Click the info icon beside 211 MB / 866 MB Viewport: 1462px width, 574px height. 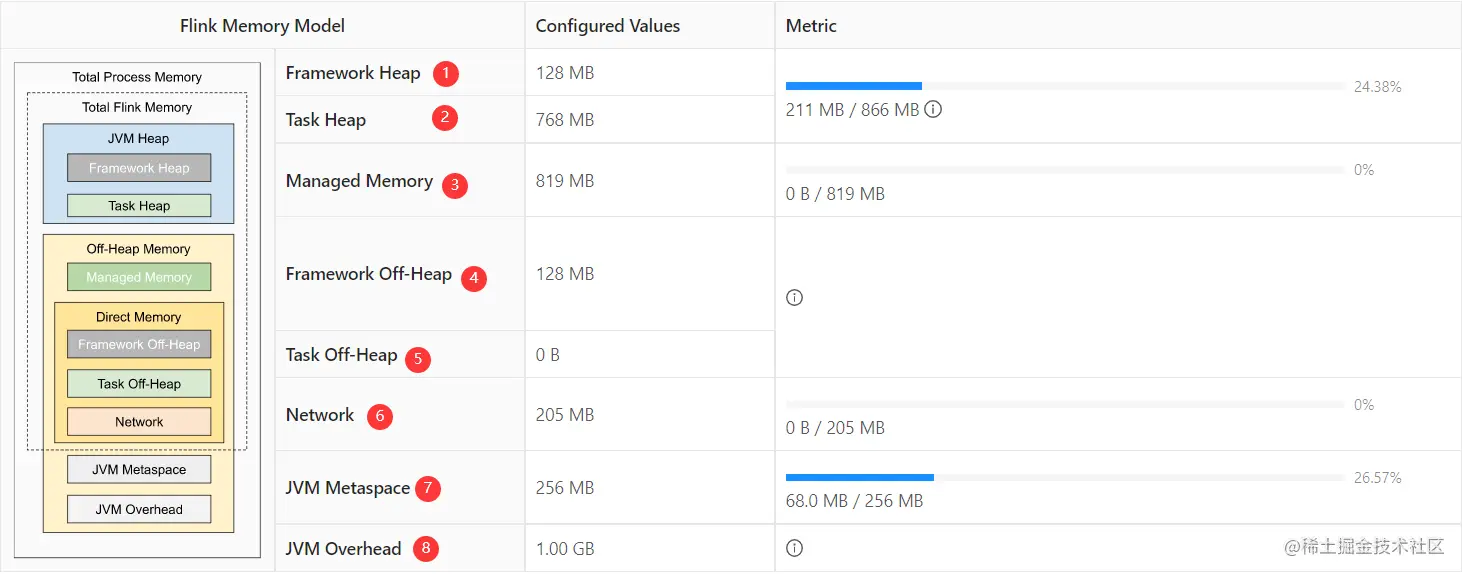[x=933, y=110]
